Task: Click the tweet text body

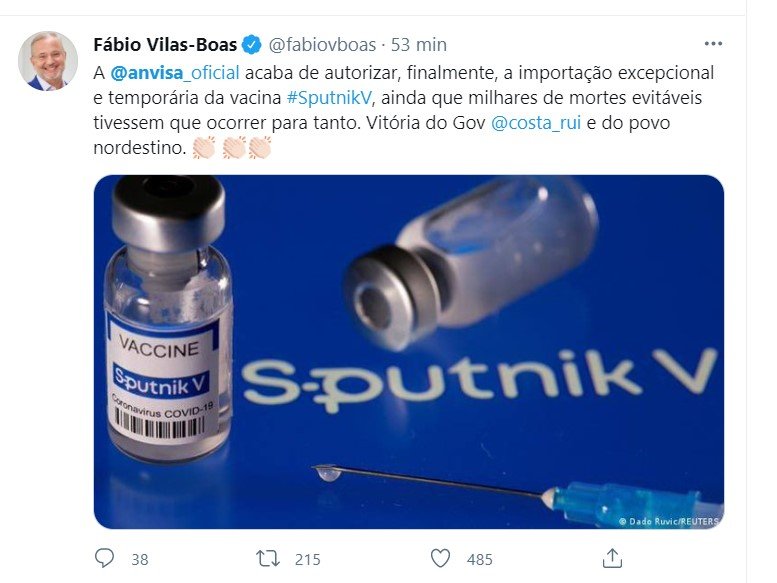Action: point(403,110)
